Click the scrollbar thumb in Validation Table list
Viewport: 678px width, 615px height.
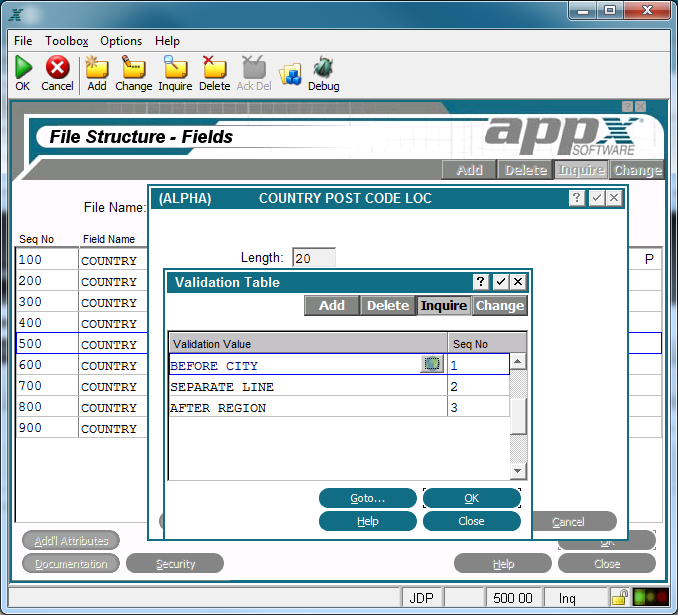518,416
